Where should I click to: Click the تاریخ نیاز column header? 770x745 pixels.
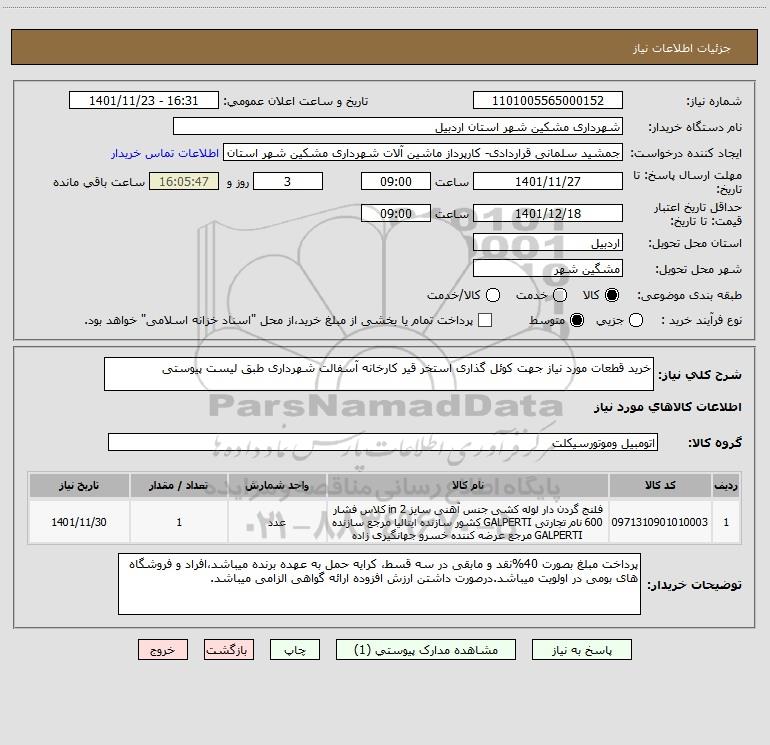pos(79,485)
